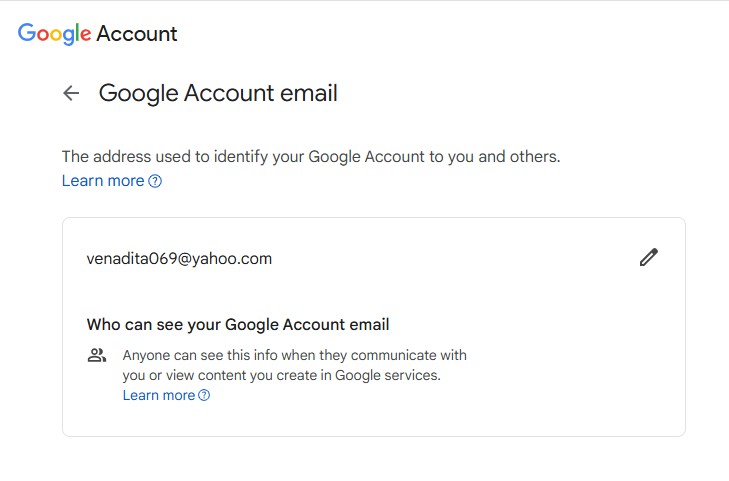Image resolution: width=729 pixels, height=481 pixels.
Task: Click the pencil edit icon
Action: click(x=649, y=257)
